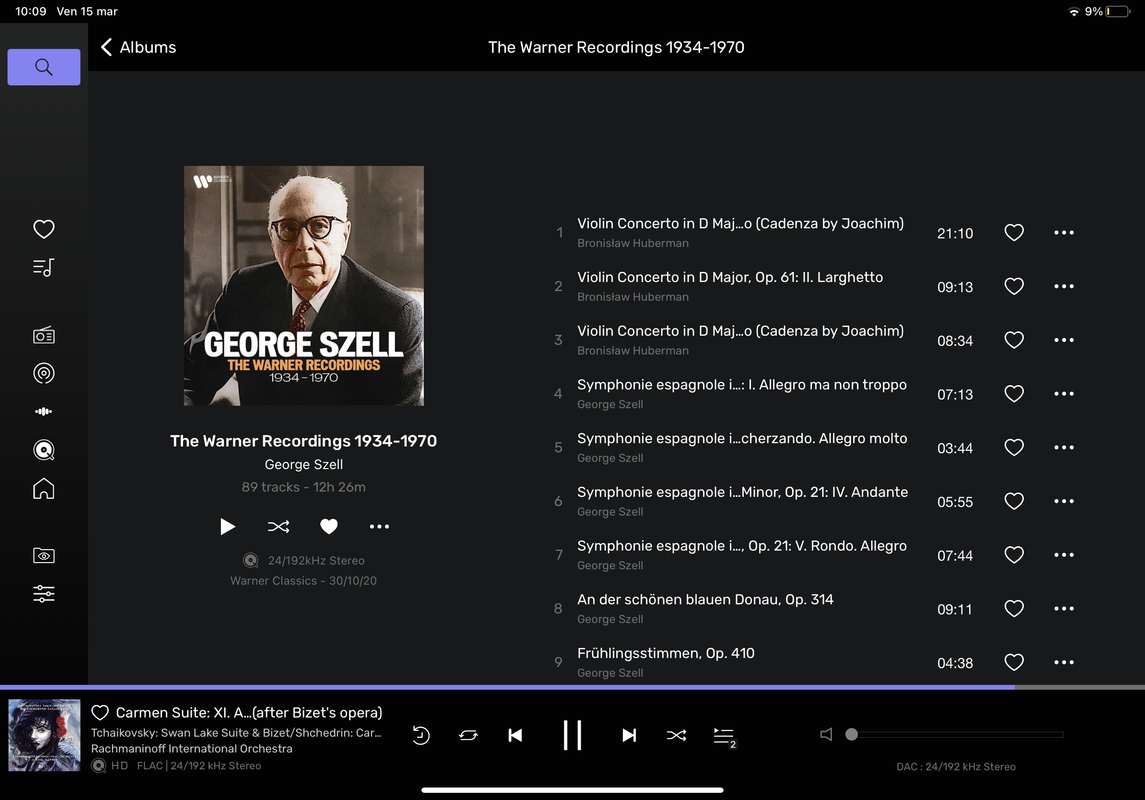Image resolution: width=1145 pixels, height=800 pixels.
Task: Open options for Frühlingsstimmen, Op. 410
Action: (1064, 662)
